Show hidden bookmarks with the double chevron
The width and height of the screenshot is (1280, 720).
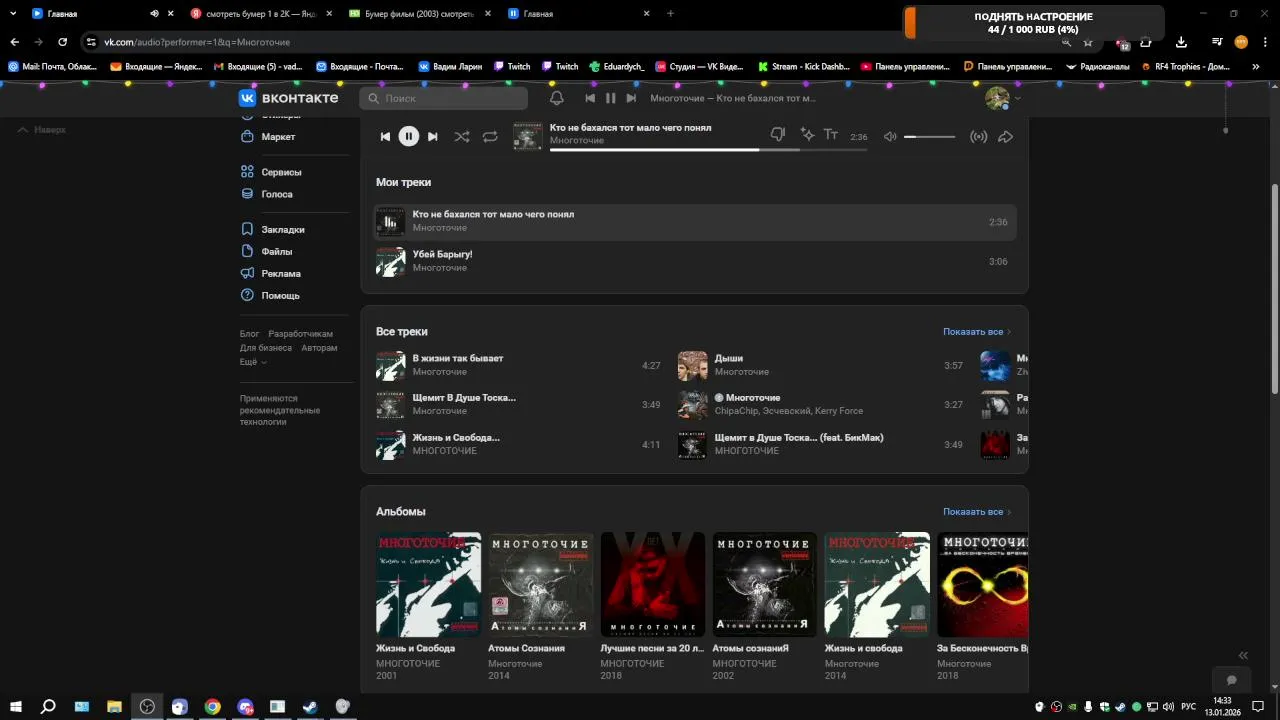[1256, 67]
